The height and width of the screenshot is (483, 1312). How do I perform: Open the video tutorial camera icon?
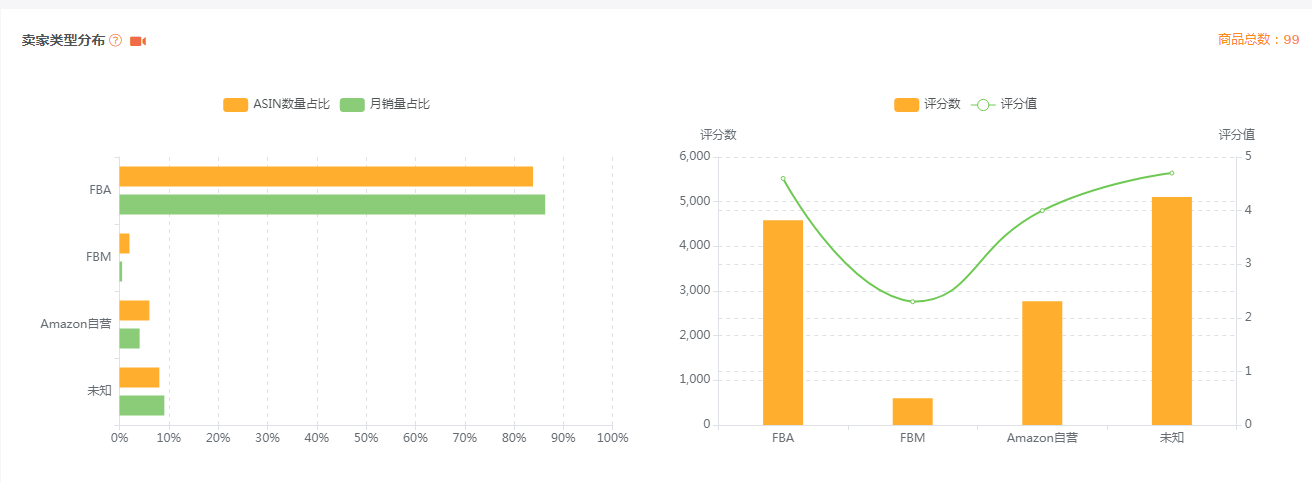click(x=138, y=41)
